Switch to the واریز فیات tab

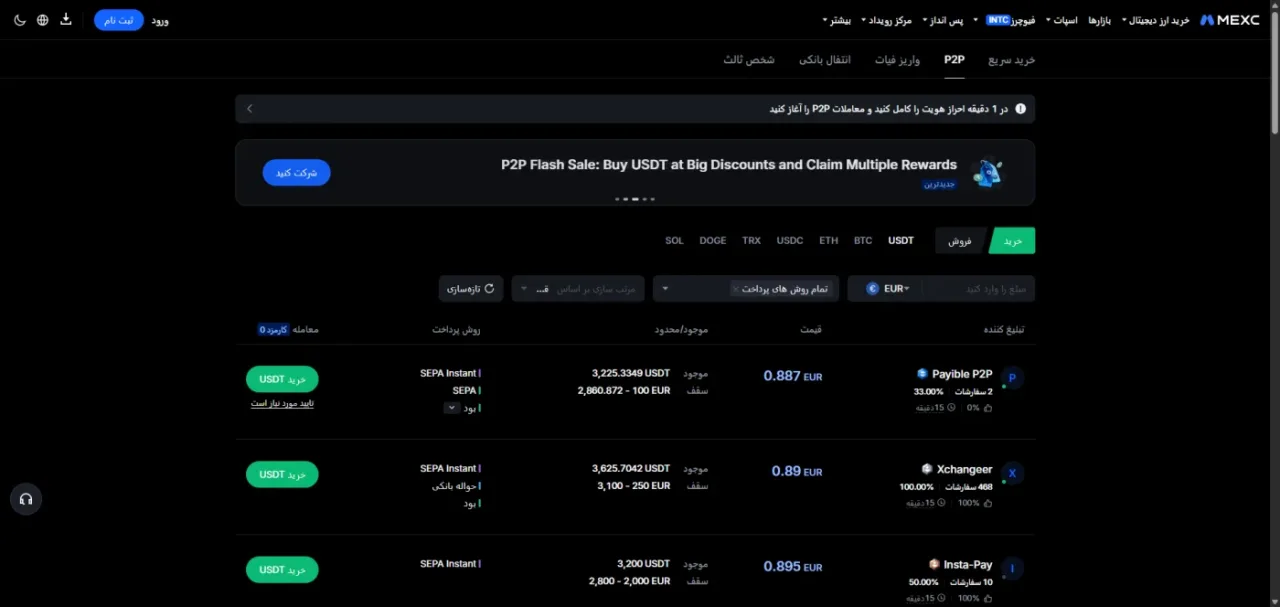click(897, 60)
